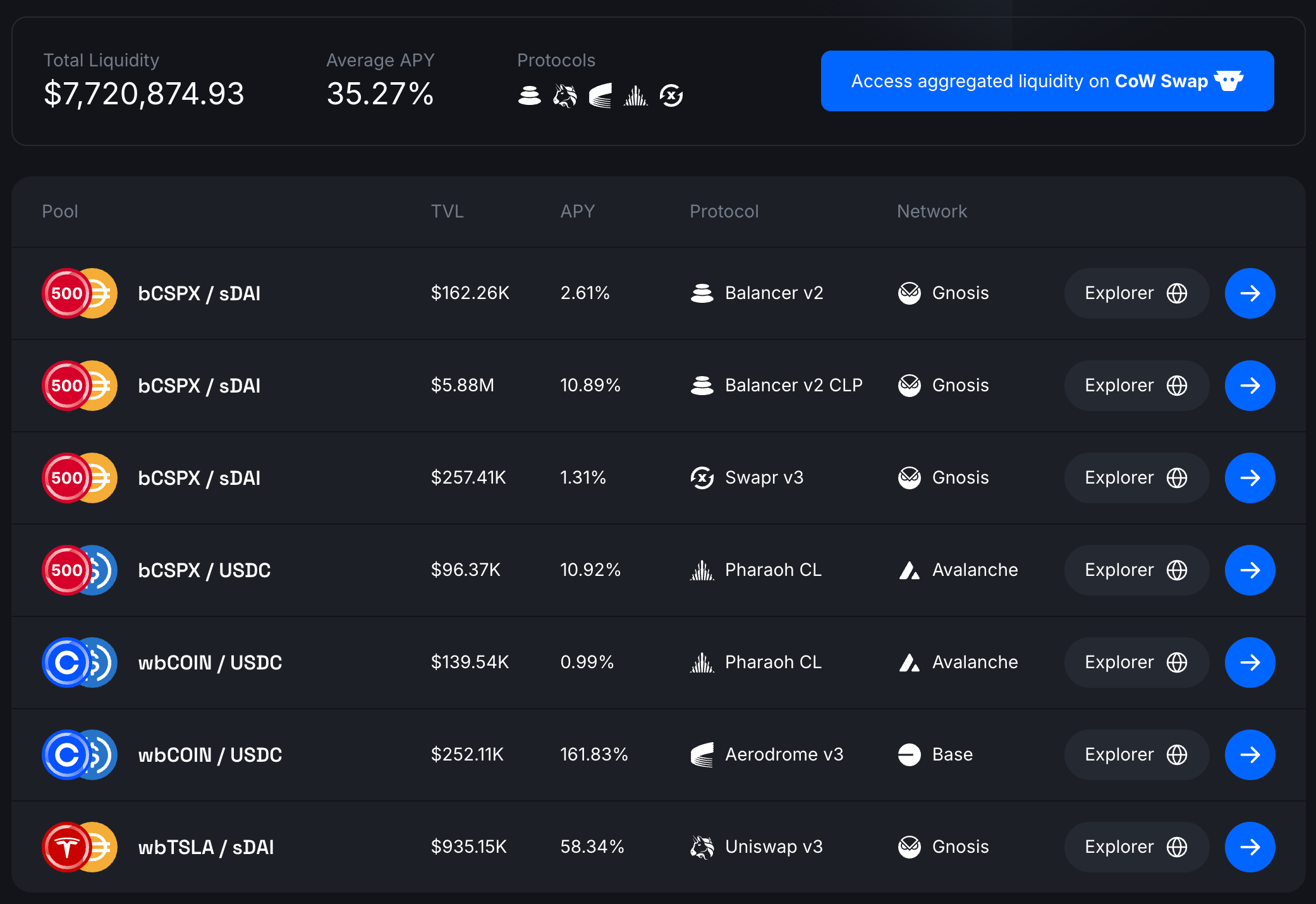
Task: Select the Total Liquidity value $7,720,874.93
Action: coord(144,94)
